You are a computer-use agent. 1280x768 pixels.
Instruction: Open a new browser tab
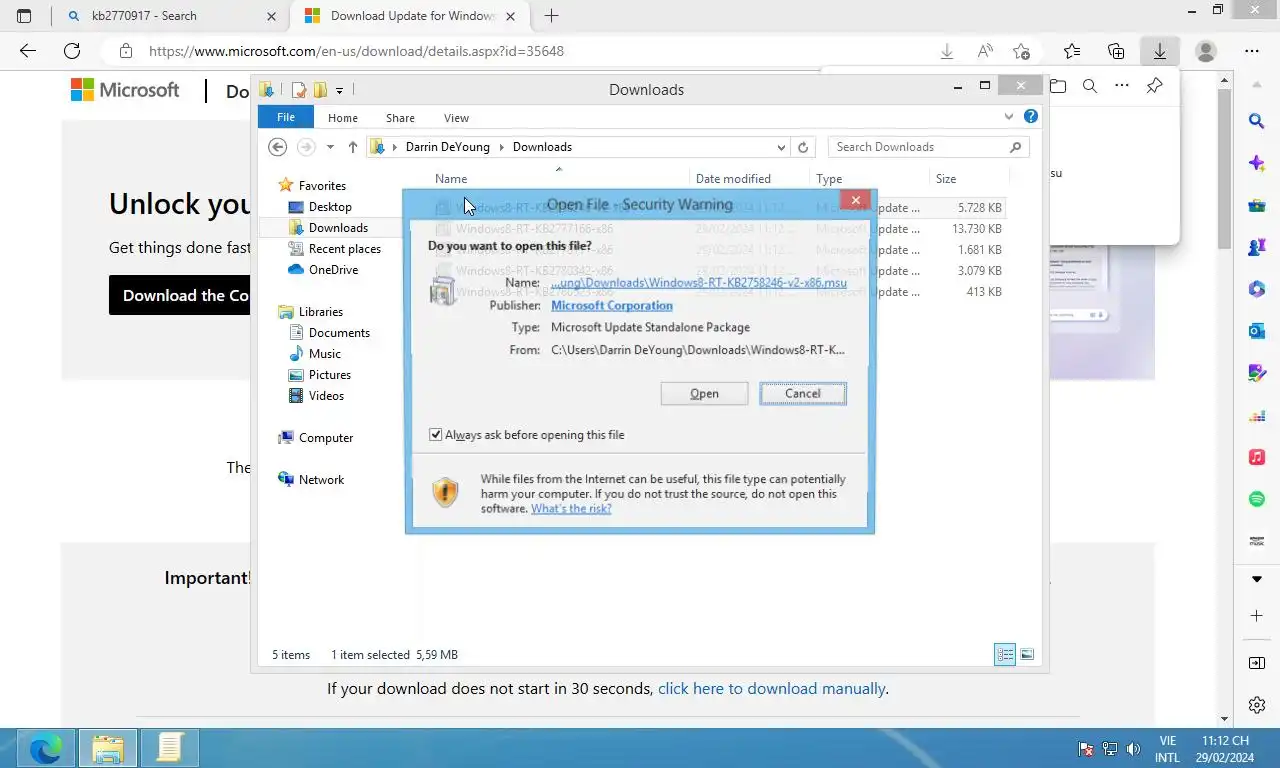click(x=551, y=16)
